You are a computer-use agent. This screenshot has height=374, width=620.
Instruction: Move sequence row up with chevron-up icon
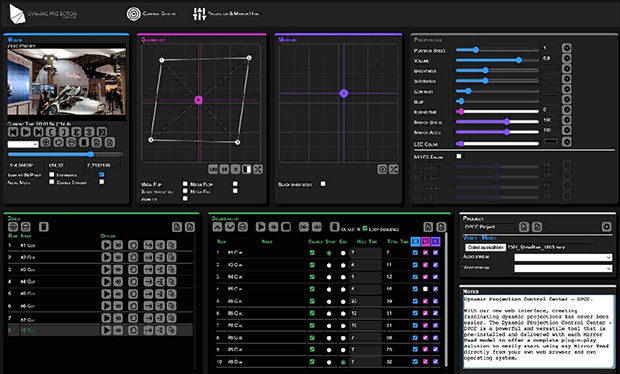[217, 227]
